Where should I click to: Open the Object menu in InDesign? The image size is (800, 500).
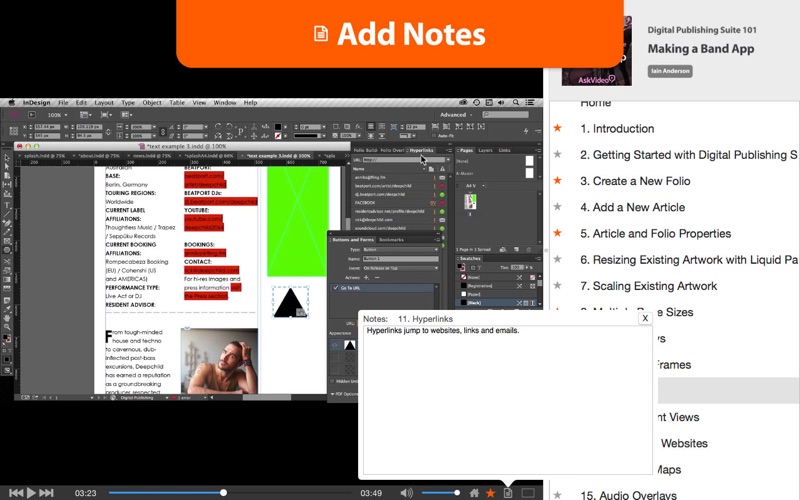click(152, 103)
